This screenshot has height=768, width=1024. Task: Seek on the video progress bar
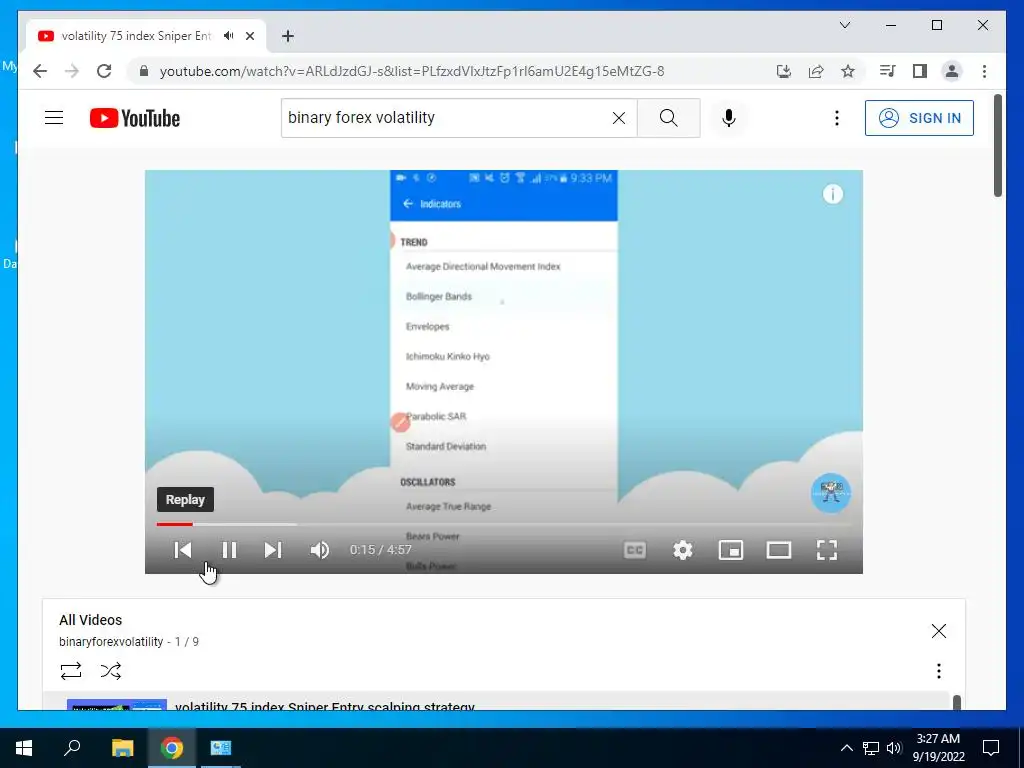(x=504, y=524)
